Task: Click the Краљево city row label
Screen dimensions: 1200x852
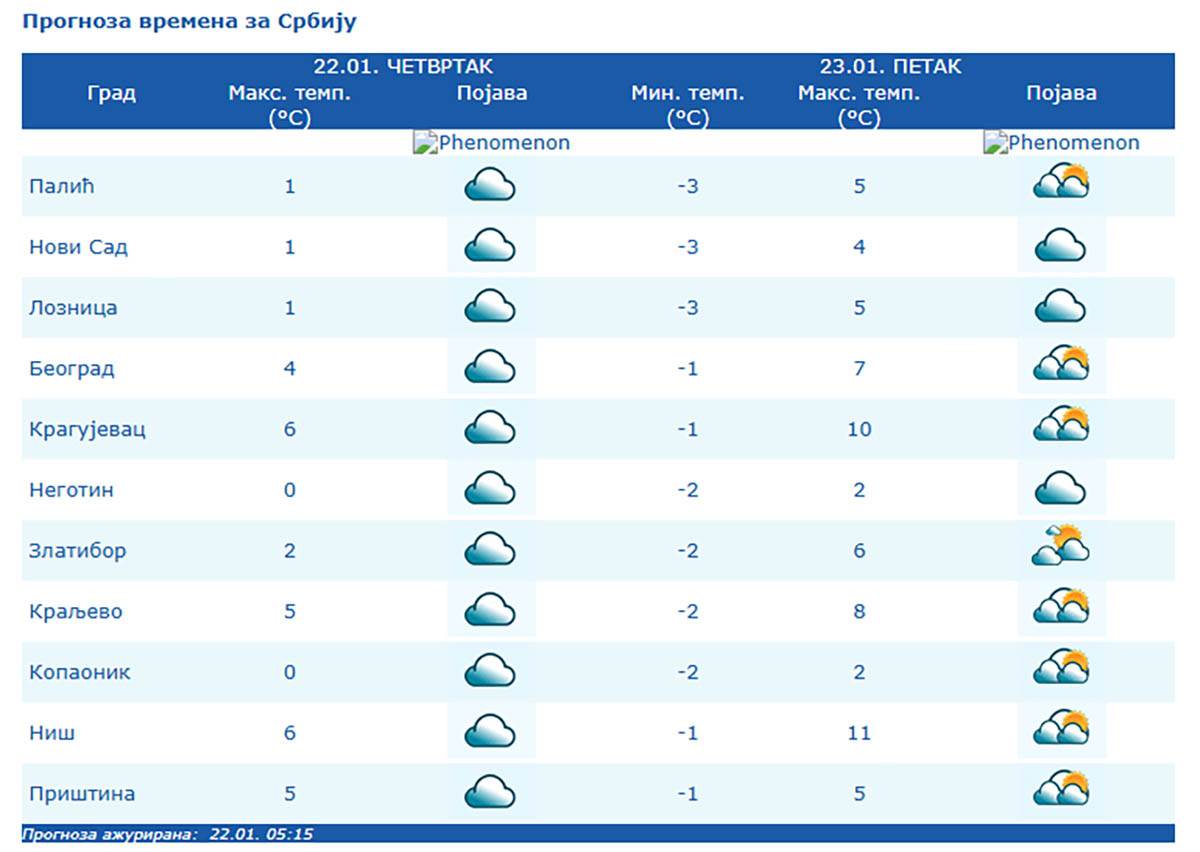Action: [76, 611]
